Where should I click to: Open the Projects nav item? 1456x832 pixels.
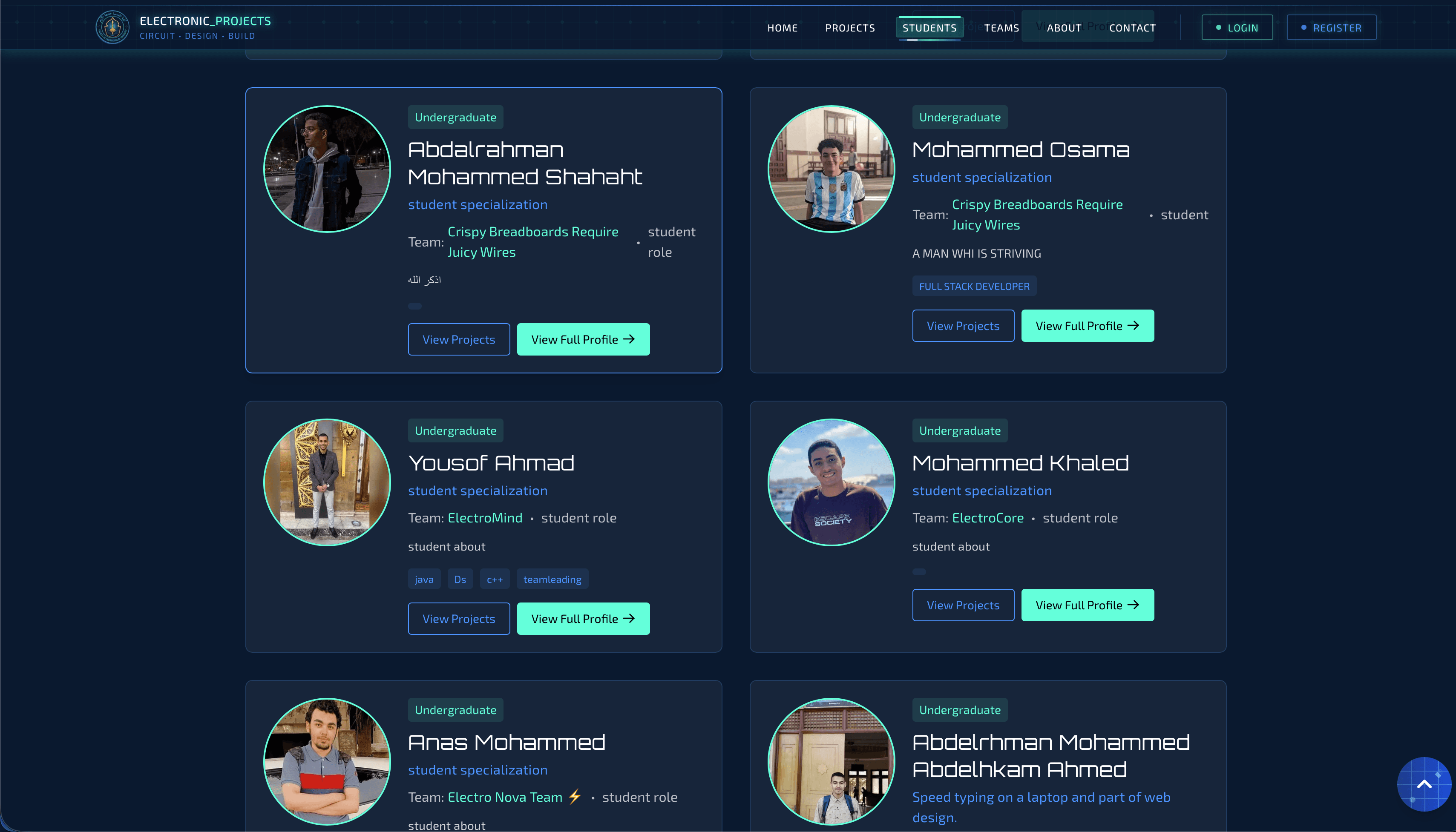(849, 28)
